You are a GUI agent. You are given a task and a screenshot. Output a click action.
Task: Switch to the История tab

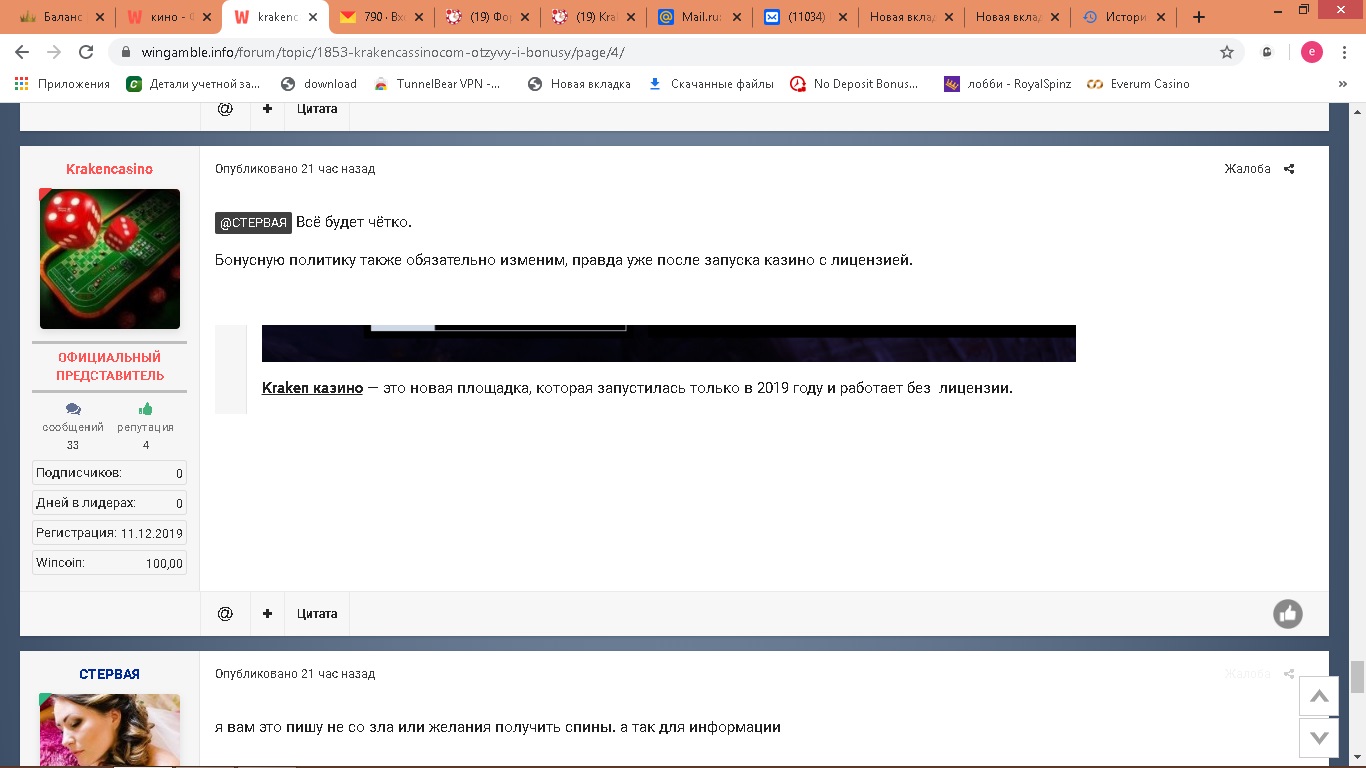pyautogui.click(x=1121, y=17)
